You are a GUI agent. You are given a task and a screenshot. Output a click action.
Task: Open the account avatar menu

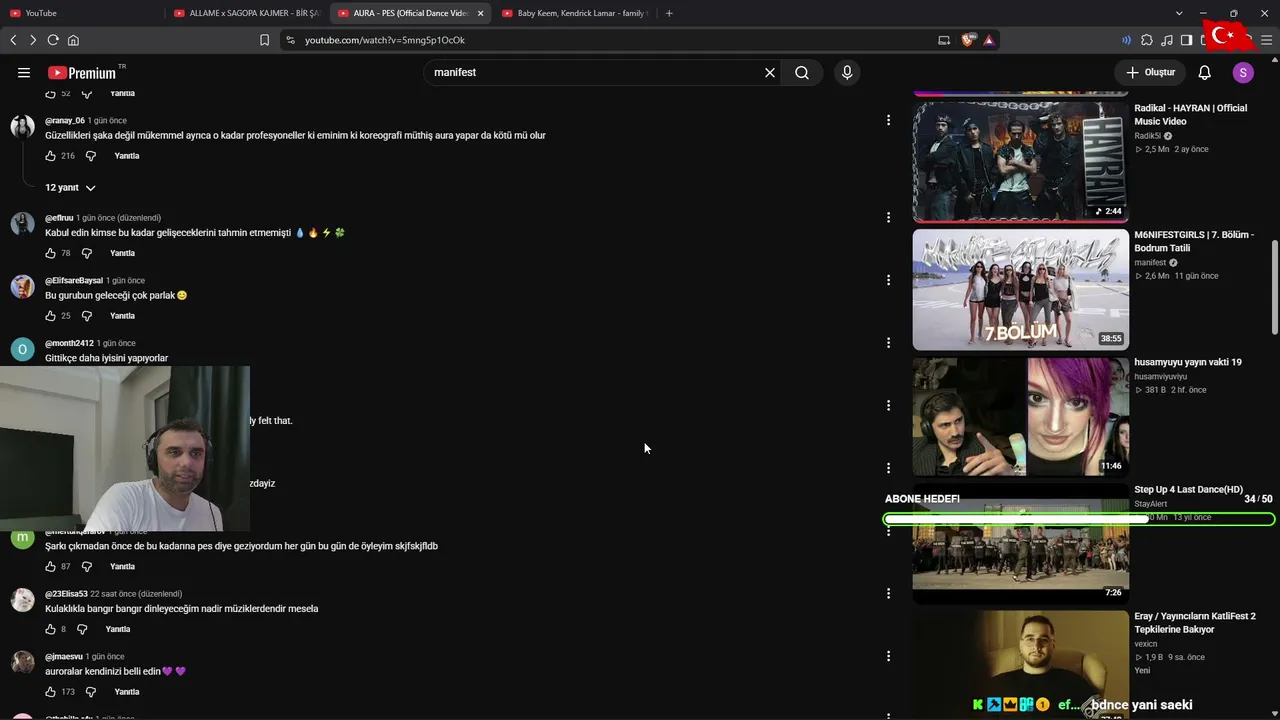click(1243, 73)
